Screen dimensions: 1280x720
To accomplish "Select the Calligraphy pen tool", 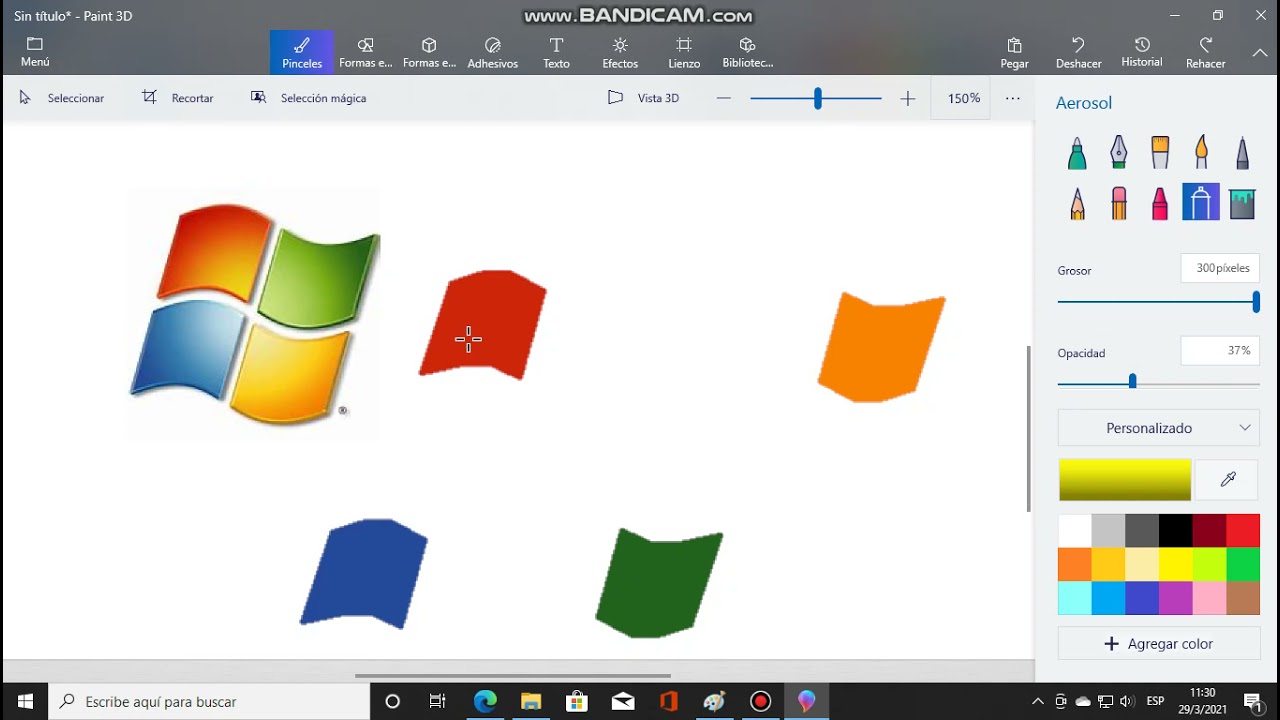I will pyautogui.click(x=1118, y=153).
